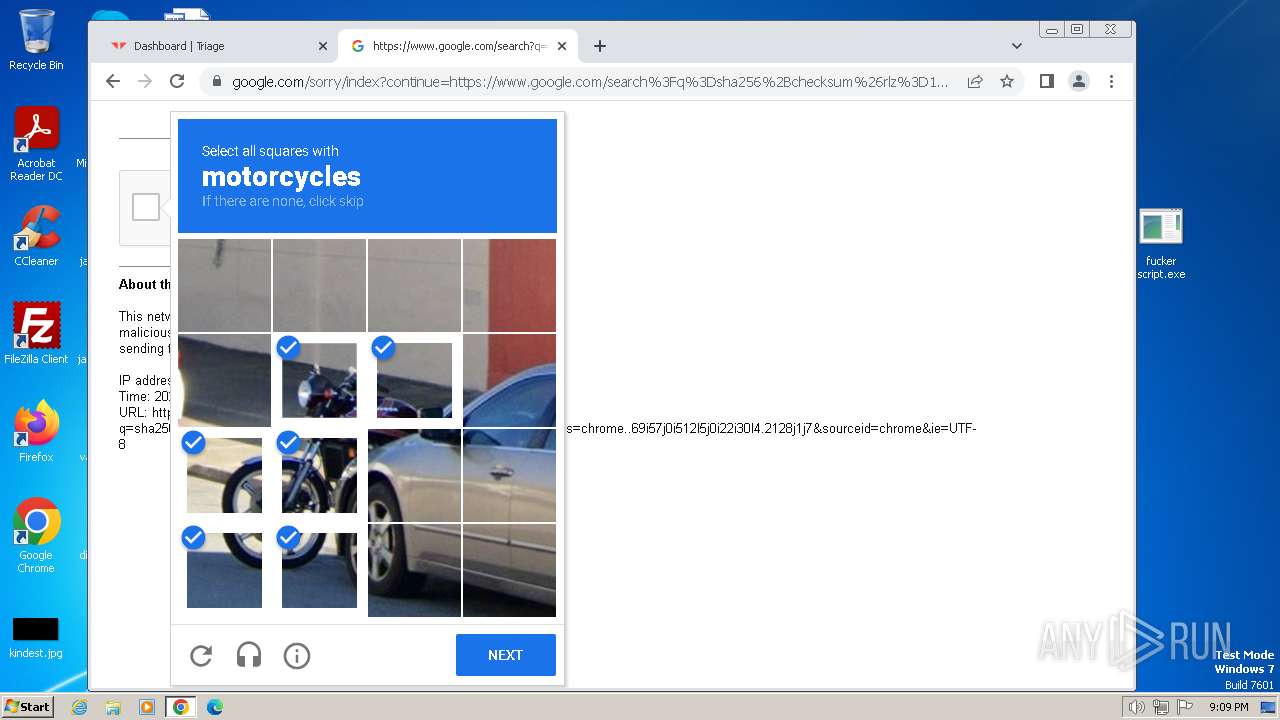
Task: Expand the tab search dropdown arrow
Action: coord(1017,46)
